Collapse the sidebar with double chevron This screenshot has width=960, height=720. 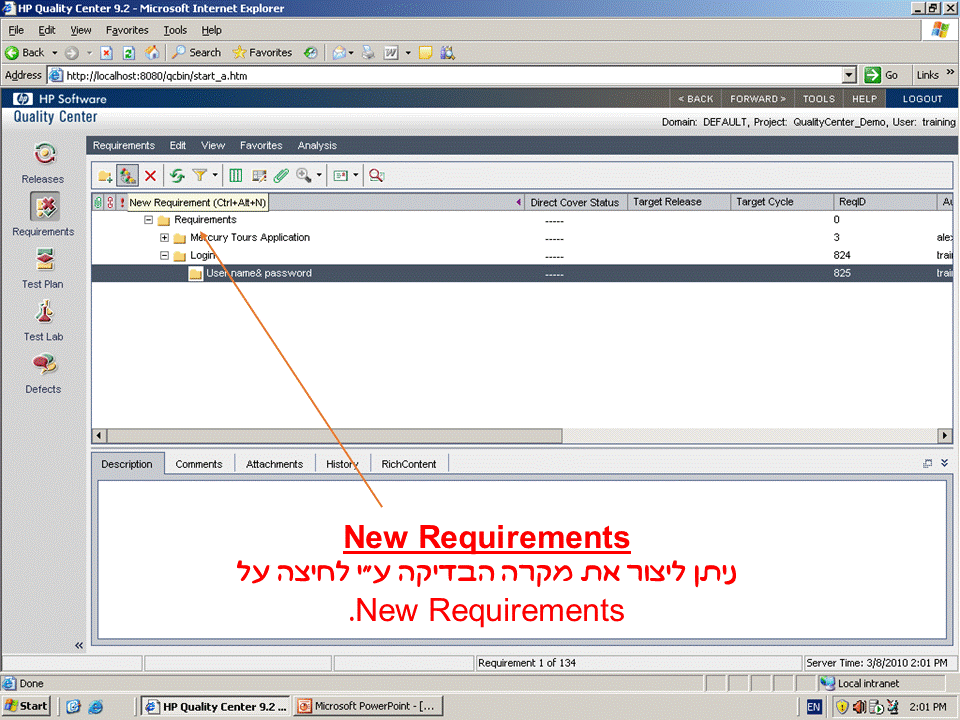(x=78, y=645)
